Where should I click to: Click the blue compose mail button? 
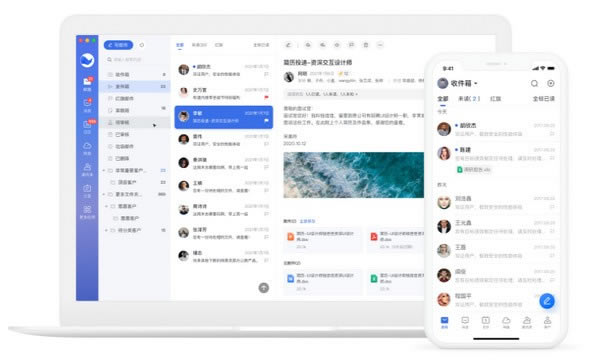pos(119,45)
